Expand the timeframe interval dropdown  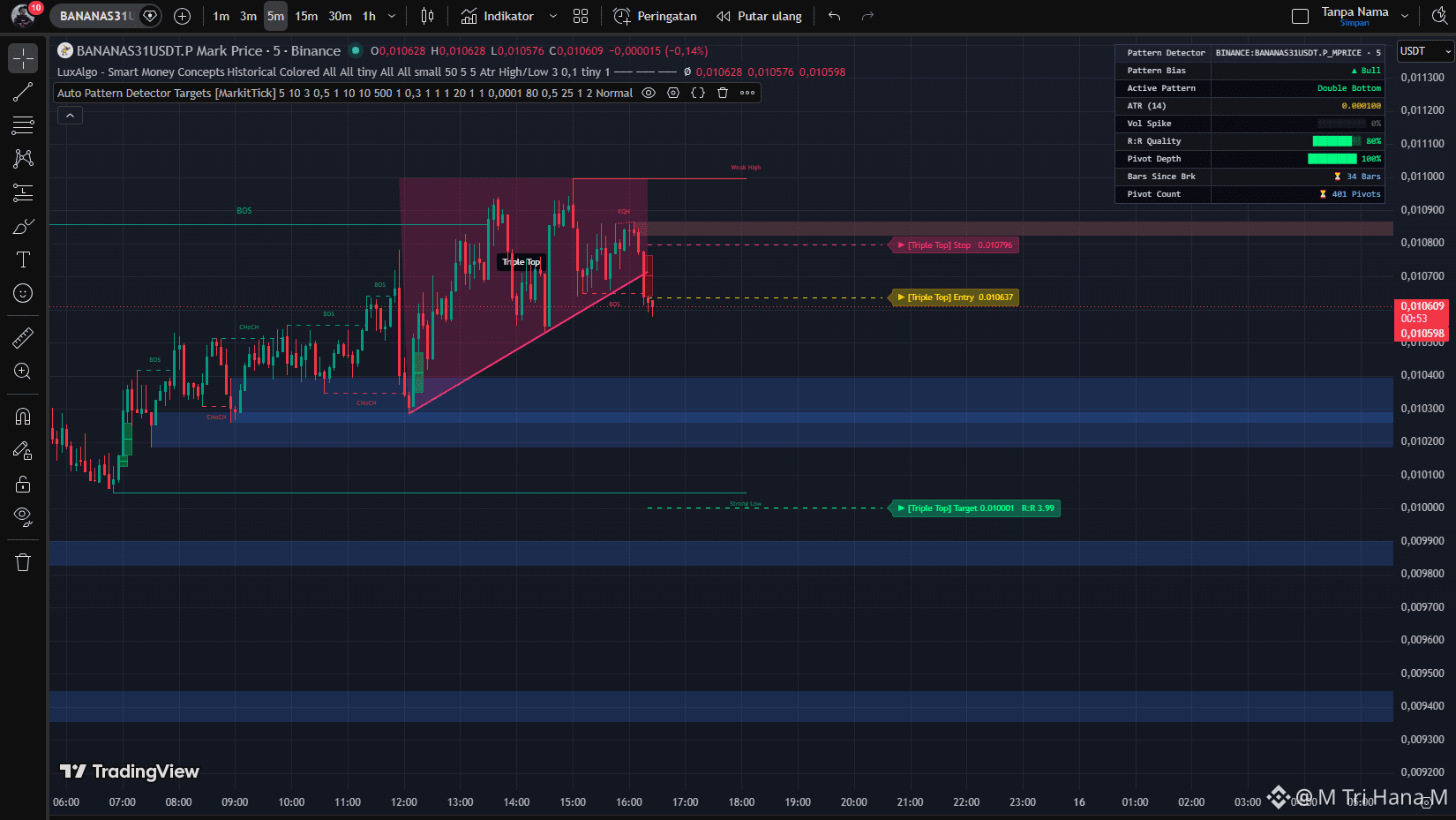coord(392,16)
